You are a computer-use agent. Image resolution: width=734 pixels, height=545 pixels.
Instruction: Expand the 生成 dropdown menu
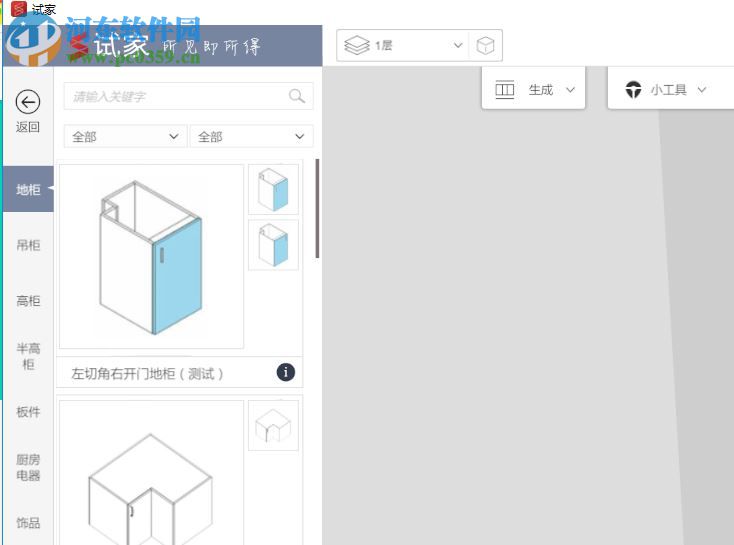pyautogui.click(x=570, y=89)
